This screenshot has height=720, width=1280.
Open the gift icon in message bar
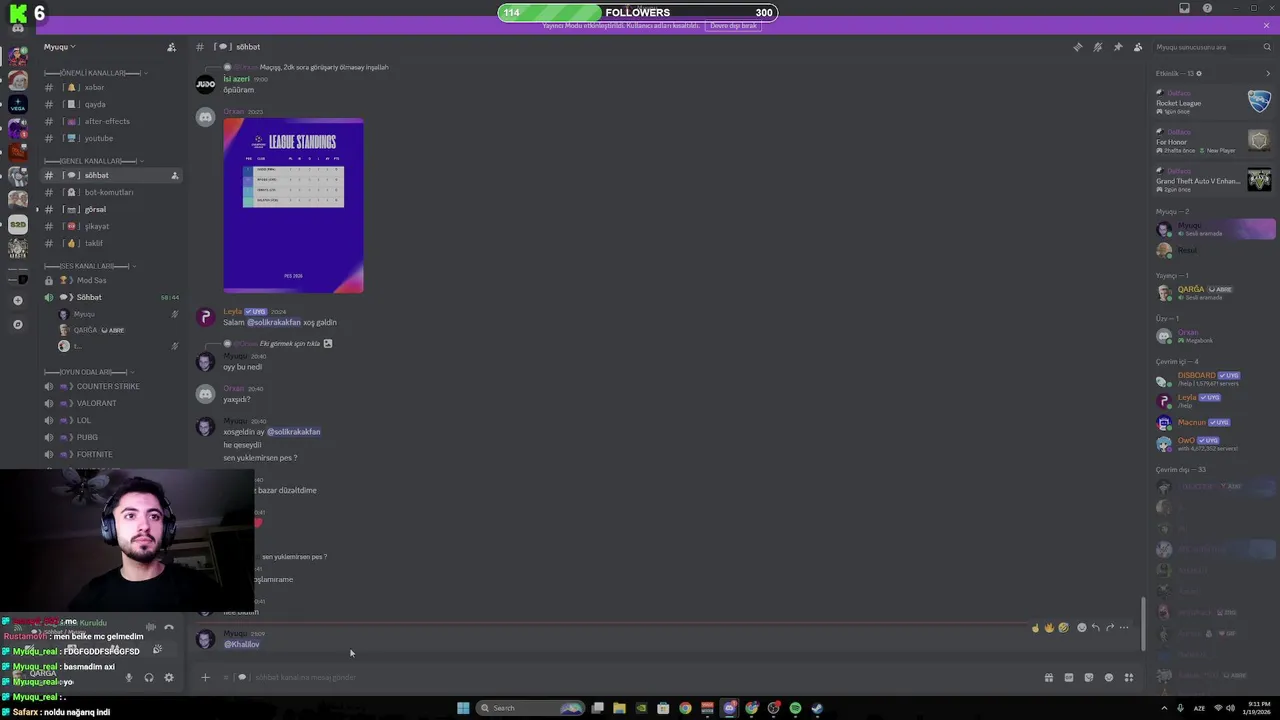[1048, 677]
